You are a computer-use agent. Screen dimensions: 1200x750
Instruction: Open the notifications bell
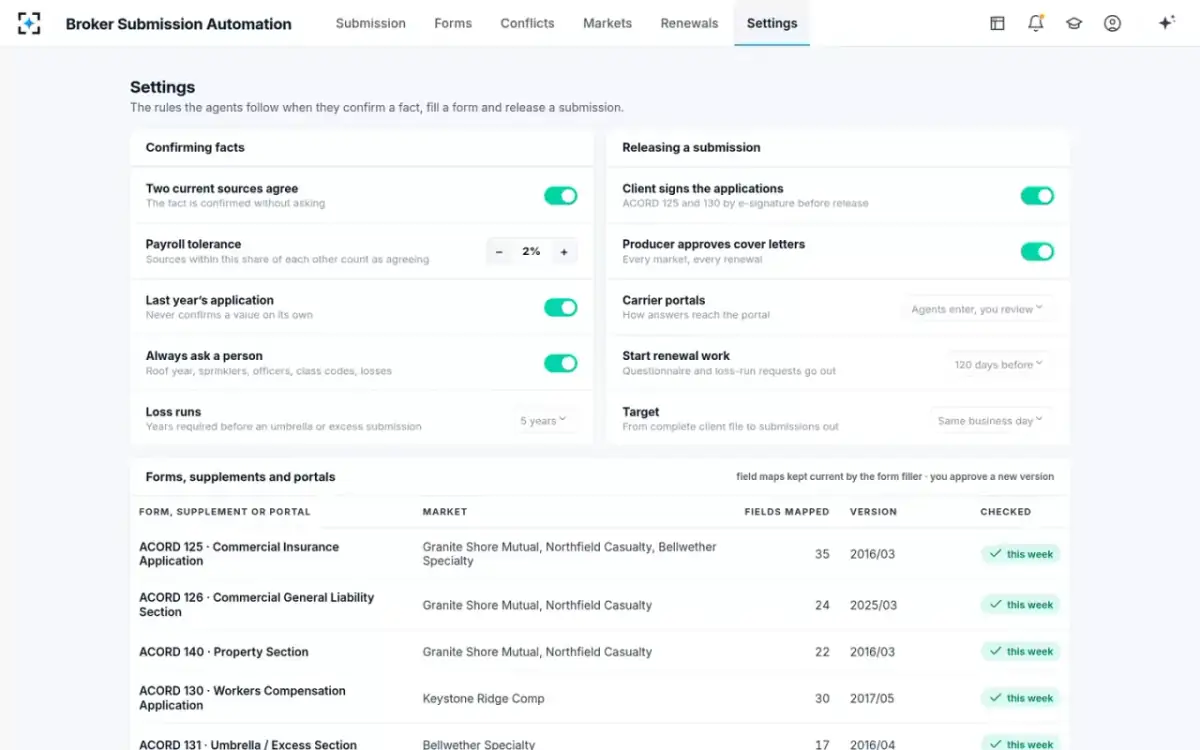click(x=1035, y=23)
